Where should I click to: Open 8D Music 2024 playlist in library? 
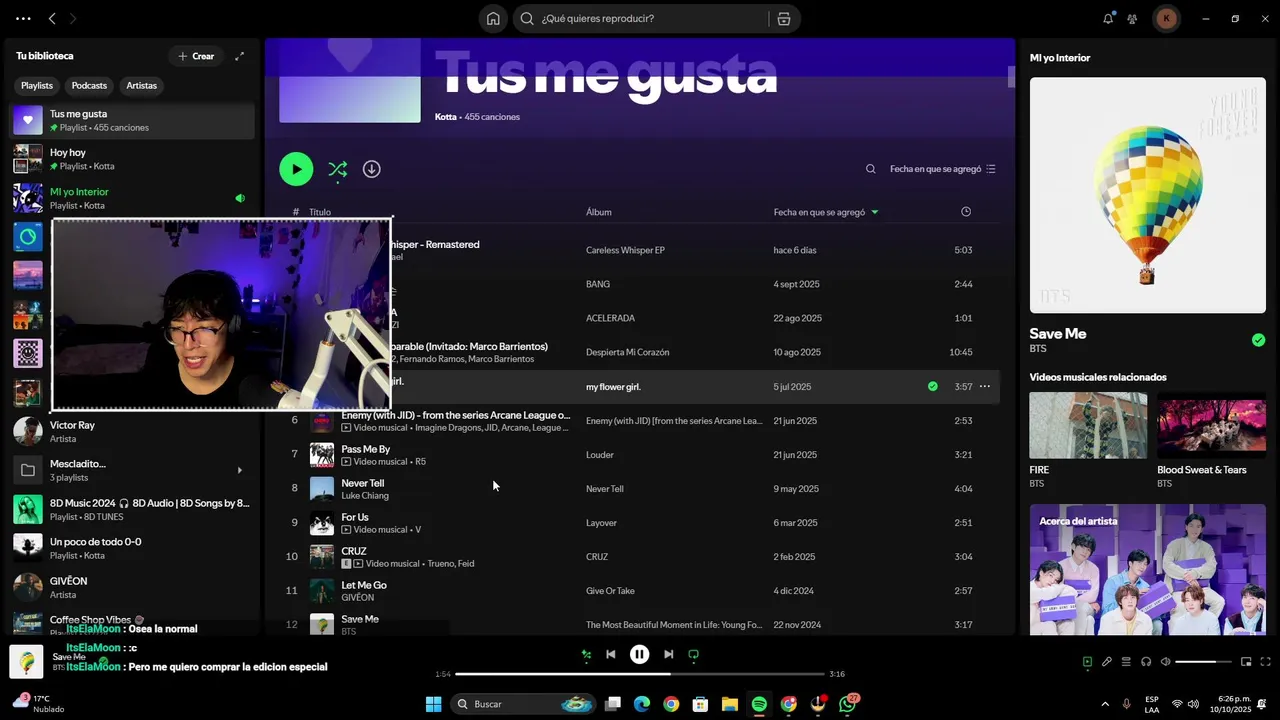pyautogui.click(x=132, y=509)
